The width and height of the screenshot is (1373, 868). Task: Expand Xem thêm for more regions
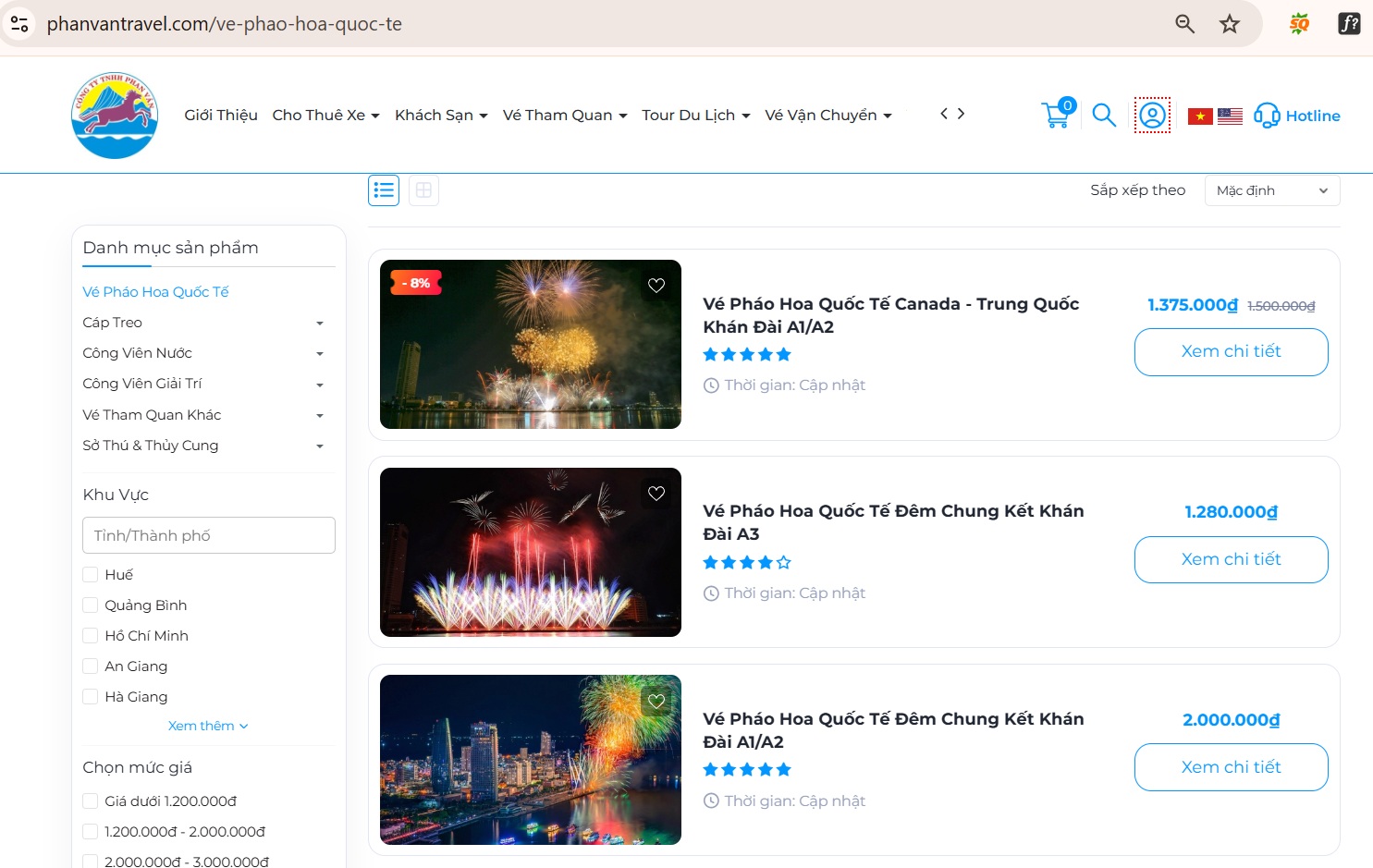click(208, 726)
